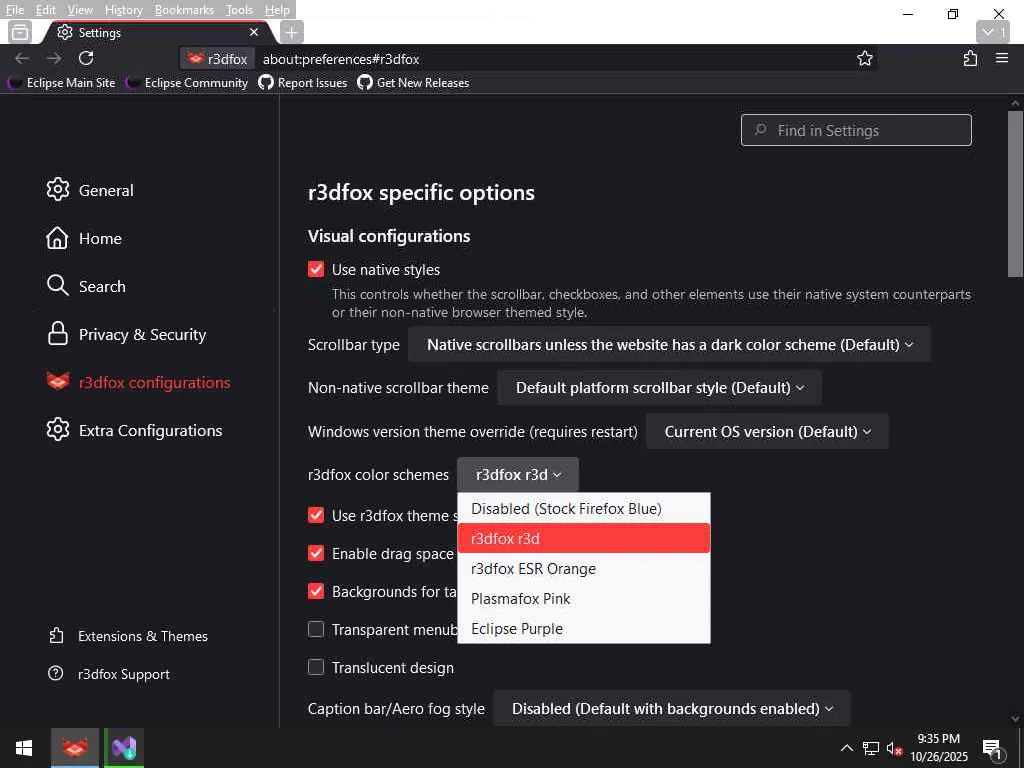The image size is (1024, 768).
Task: Open the notification center icon
Action: coord(991,748)
